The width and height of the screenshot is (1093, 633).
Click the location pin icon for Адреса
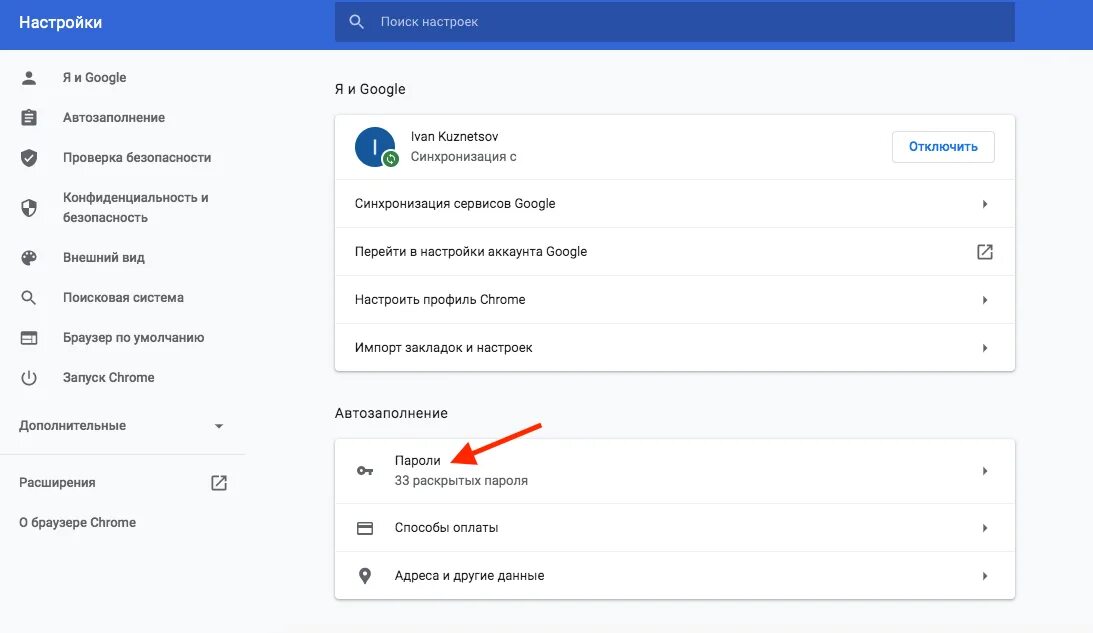tap(365, 575)
